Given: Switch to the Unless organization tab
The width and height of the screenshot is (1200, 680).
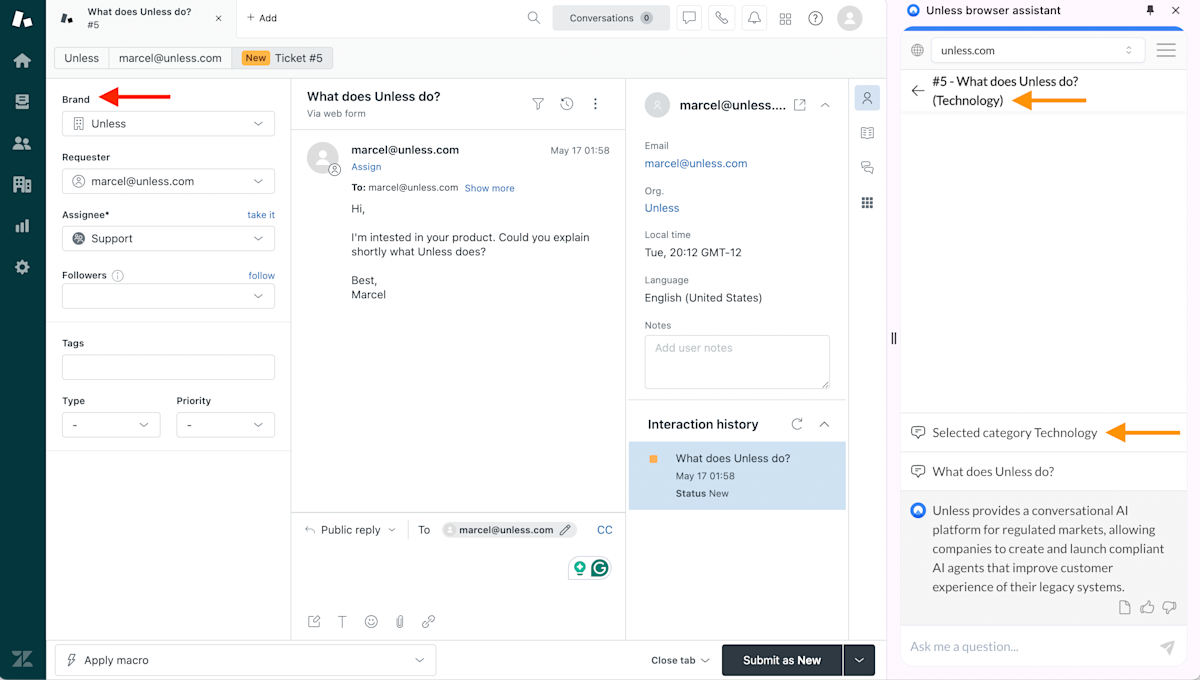Looking at the screenshot, I should coord(82,58).
